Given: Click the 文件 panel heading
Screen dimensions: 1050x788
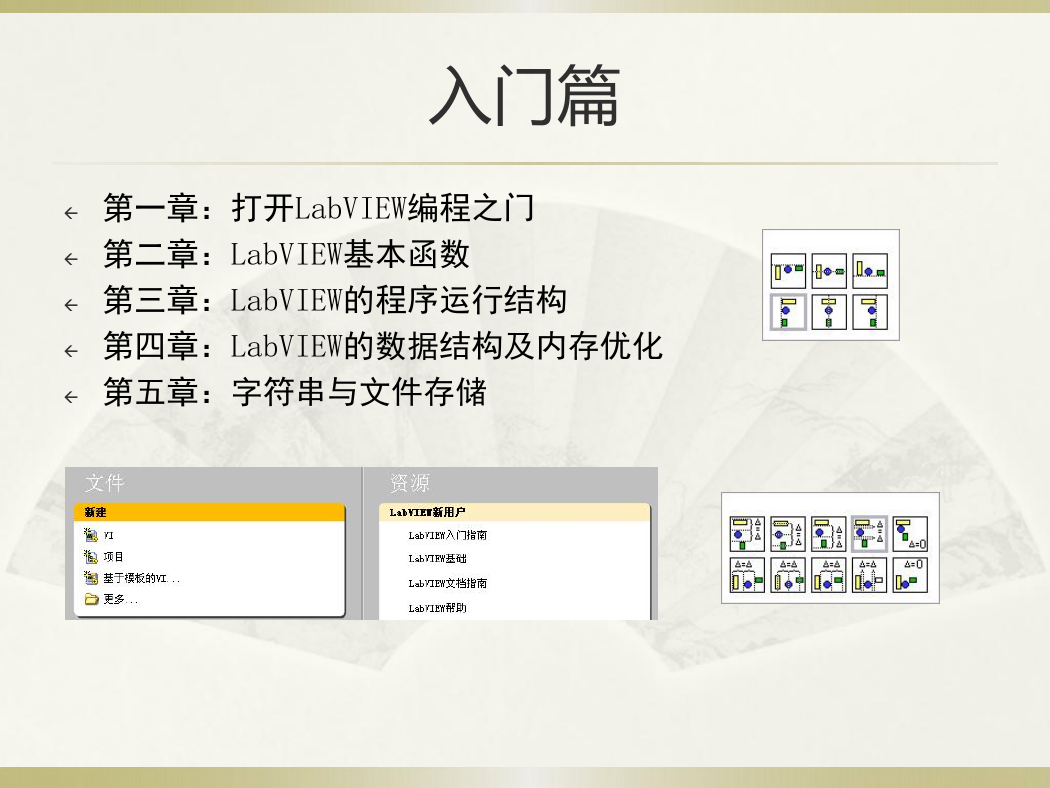Looking at the screenshot, I should pyautogui.click(x=104, y=483).
